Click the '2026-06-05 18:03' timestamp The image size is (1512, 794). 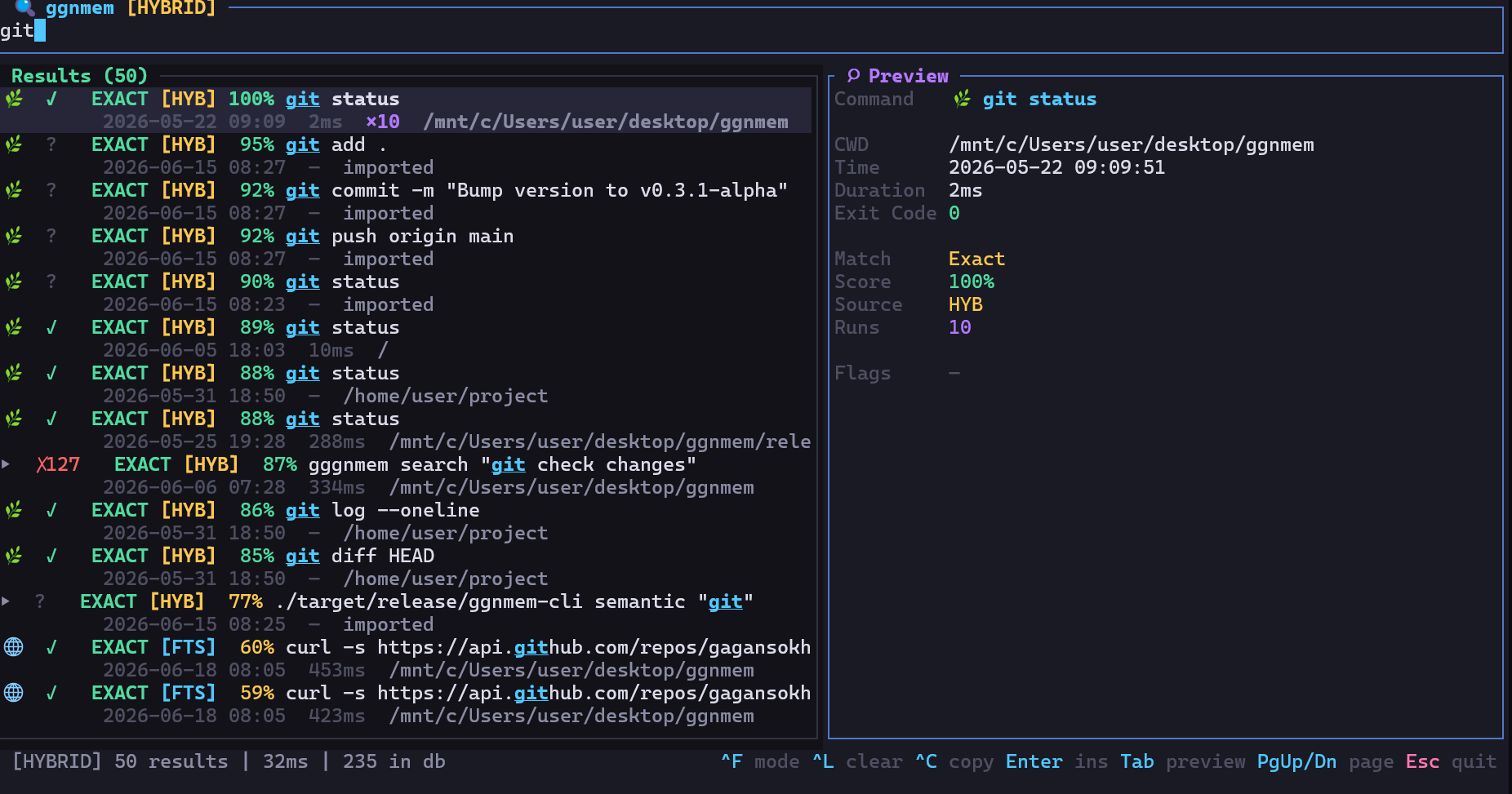point(194,350)
